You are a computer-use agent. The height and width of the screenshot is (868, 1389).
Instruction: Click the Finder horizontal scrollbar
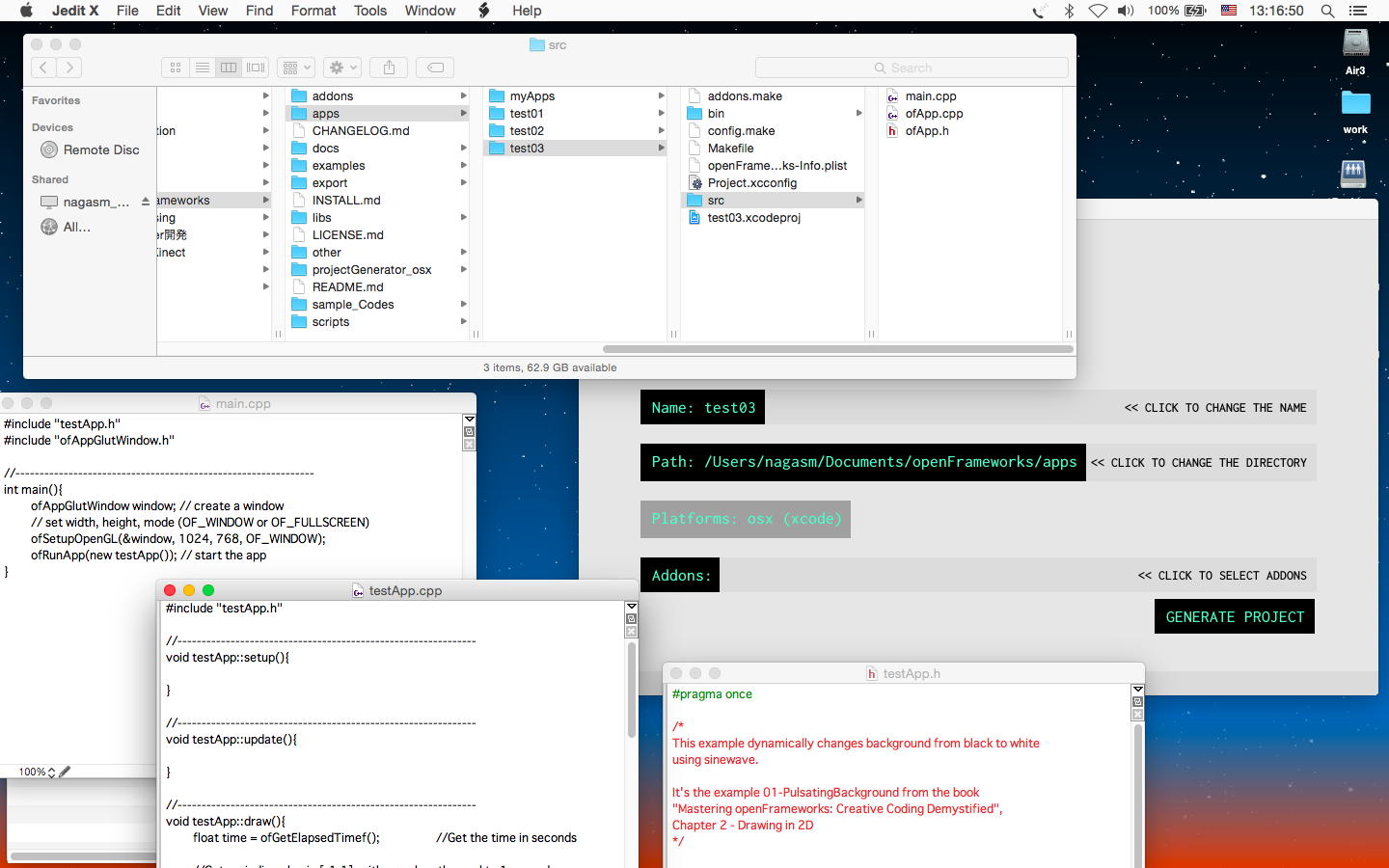tap(837, 349)
